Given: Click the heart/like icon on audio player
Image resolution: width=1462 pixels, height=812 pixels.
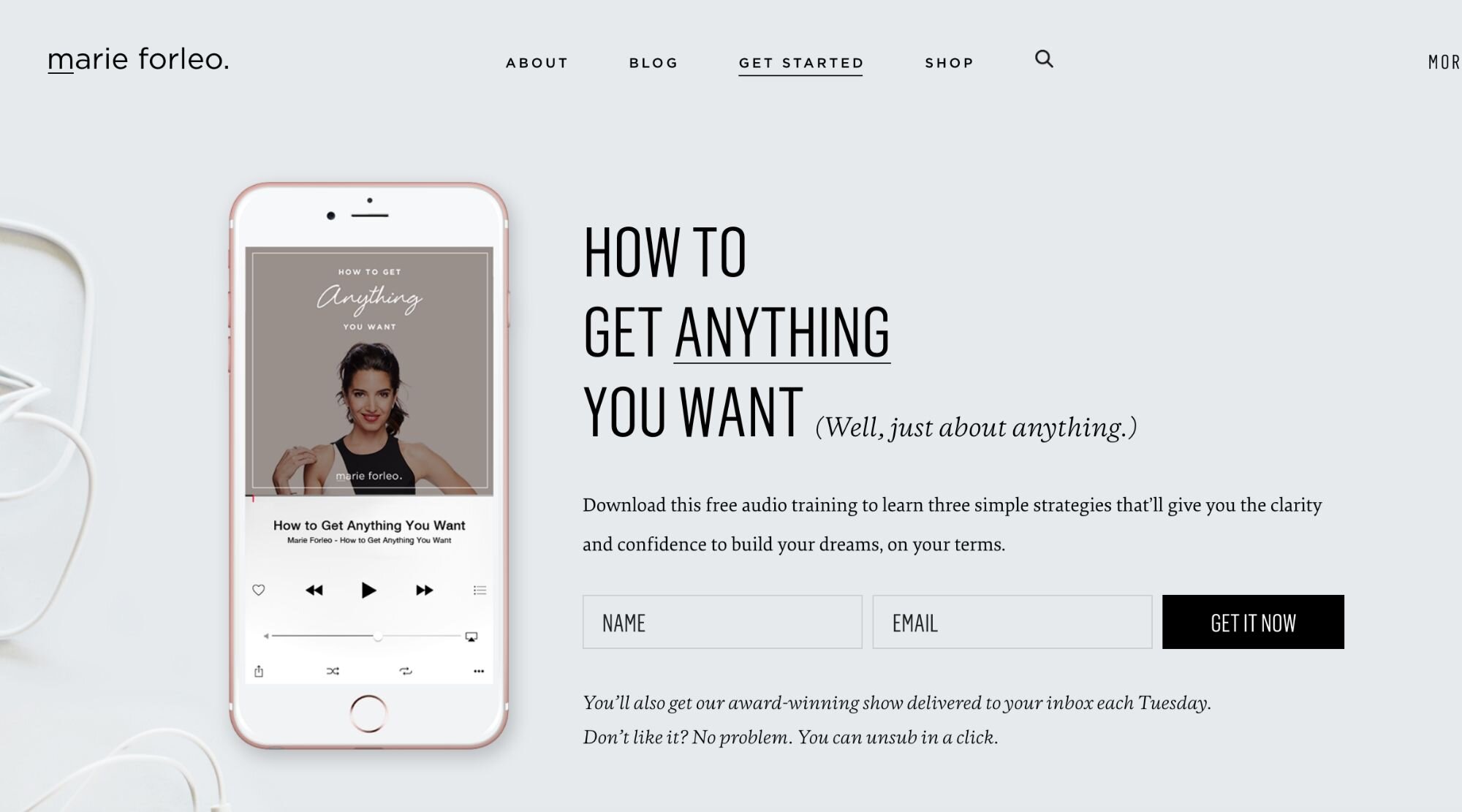Looking at the screenshot, I should [x=258, y=589].
